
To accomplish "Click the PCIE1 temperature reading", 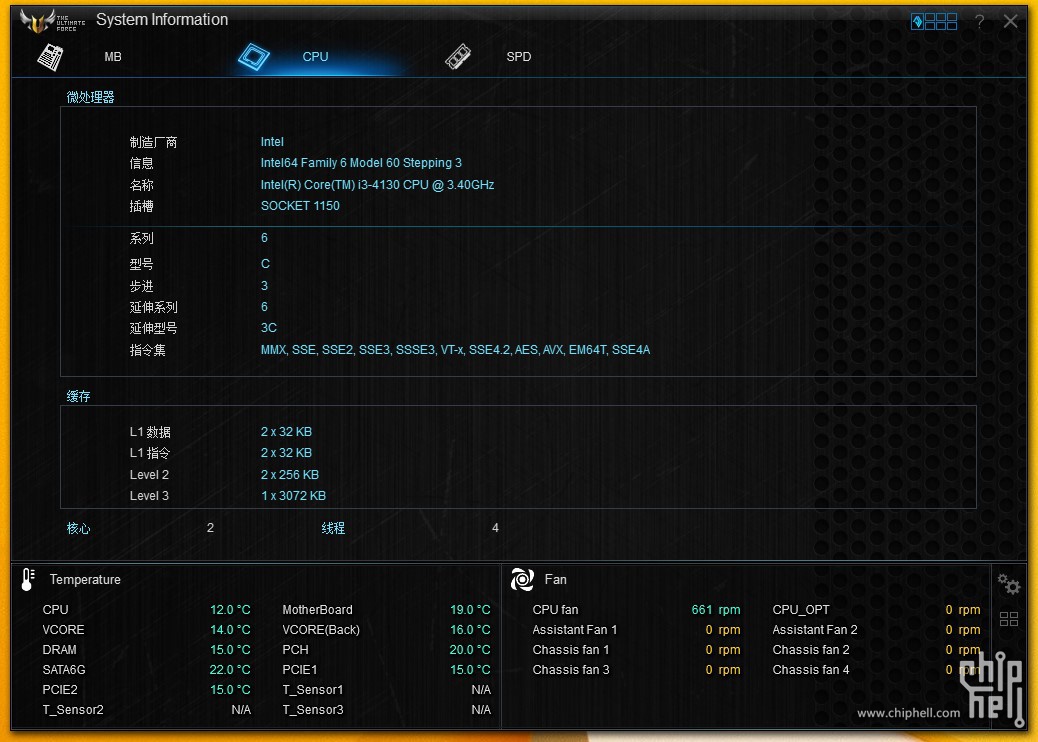I will point(470,670).
